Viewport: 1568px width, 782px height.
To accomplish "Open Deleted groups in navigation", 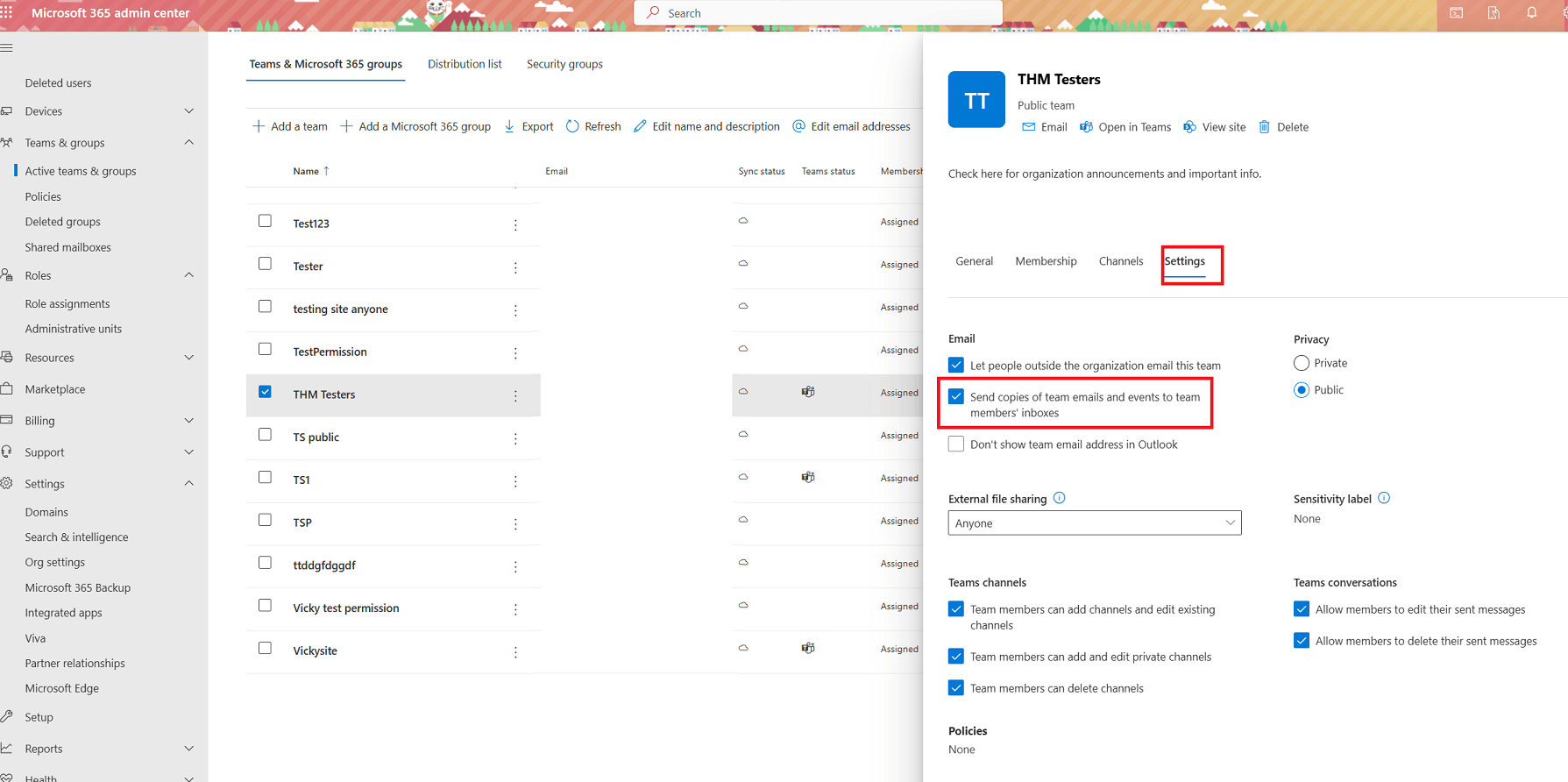I will pos(63,222).
